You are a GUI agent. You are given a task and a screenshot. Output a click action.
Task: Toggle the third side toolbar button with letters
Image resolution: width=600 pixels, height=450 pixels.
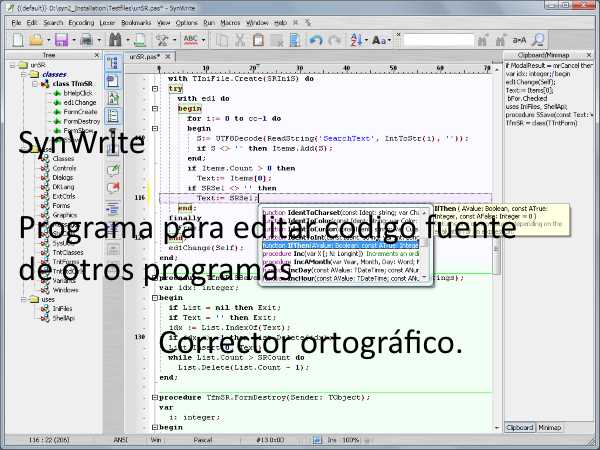point(113,98)
